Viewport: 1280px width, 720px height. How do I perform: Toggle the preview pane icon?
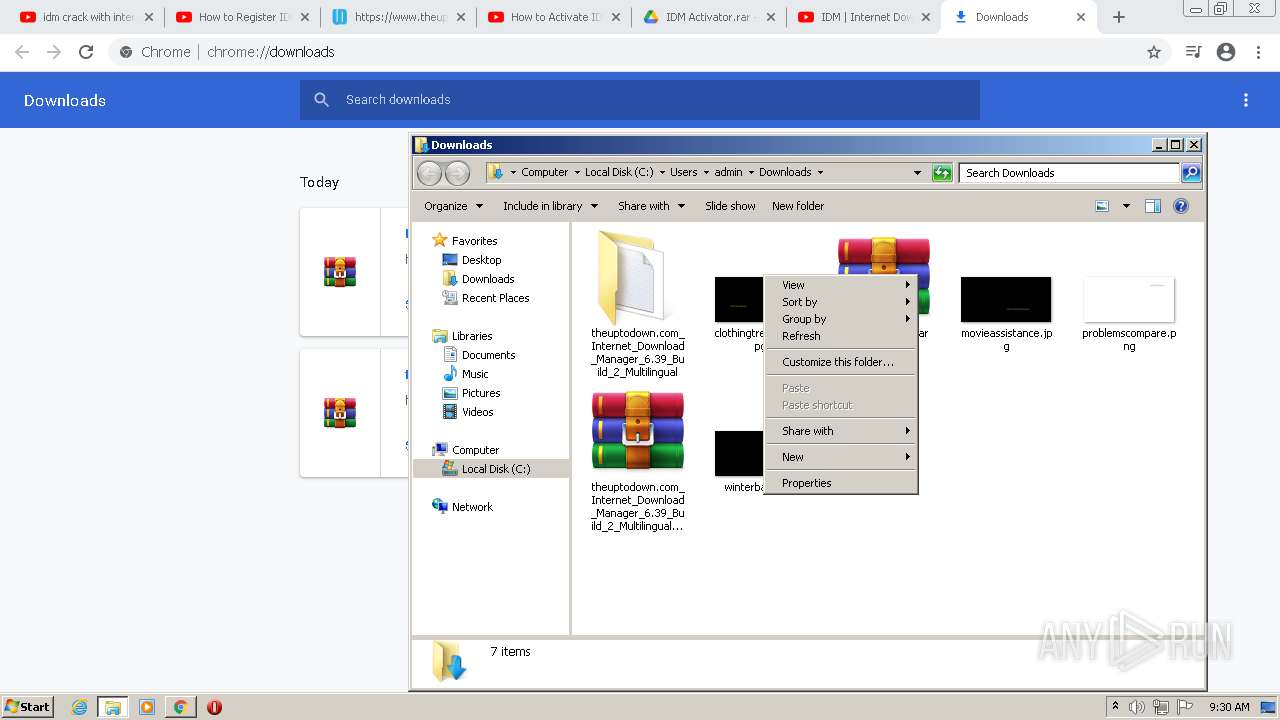click(1153, 206)
